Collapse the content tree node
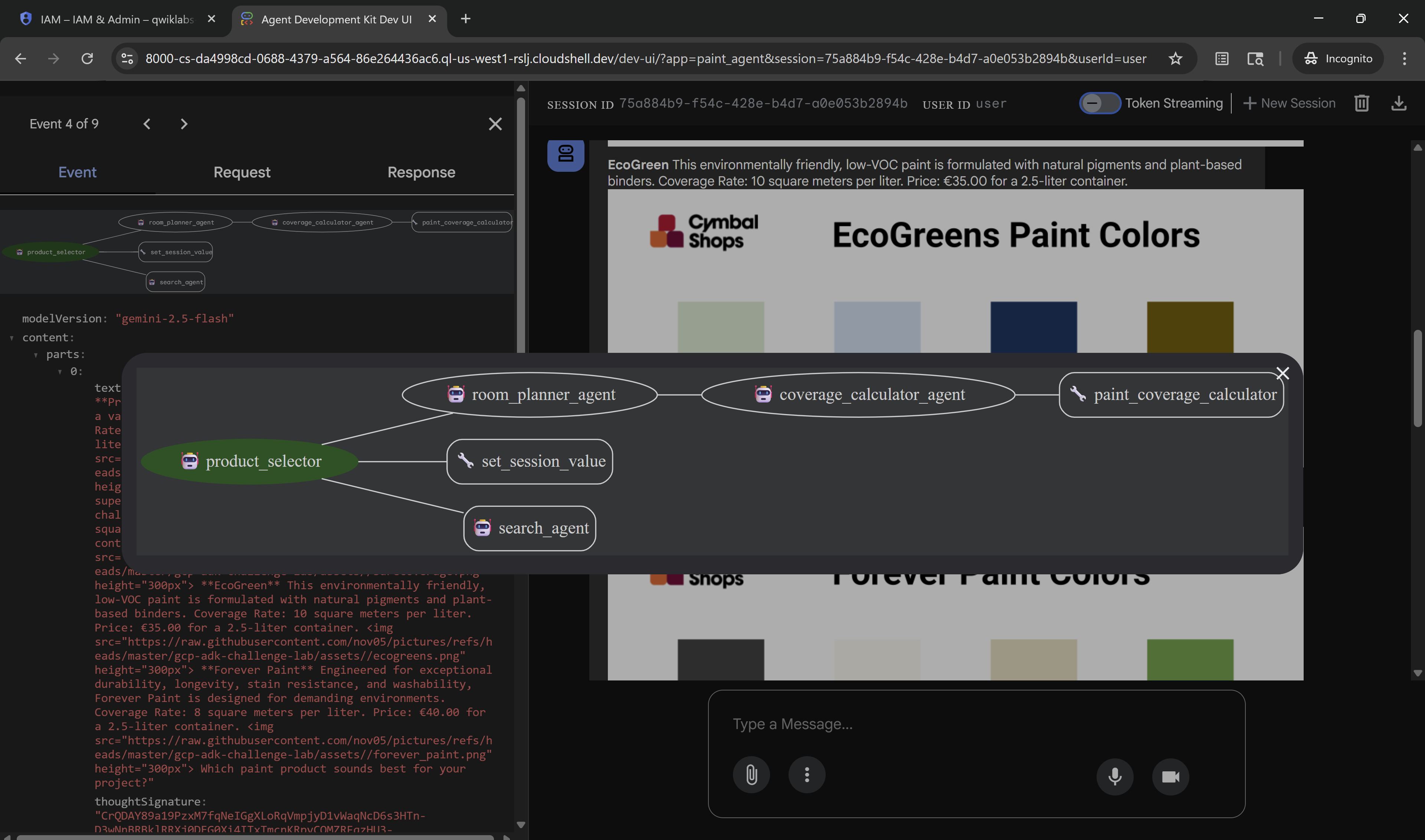The image size is (1425, 840). point(12,338)
